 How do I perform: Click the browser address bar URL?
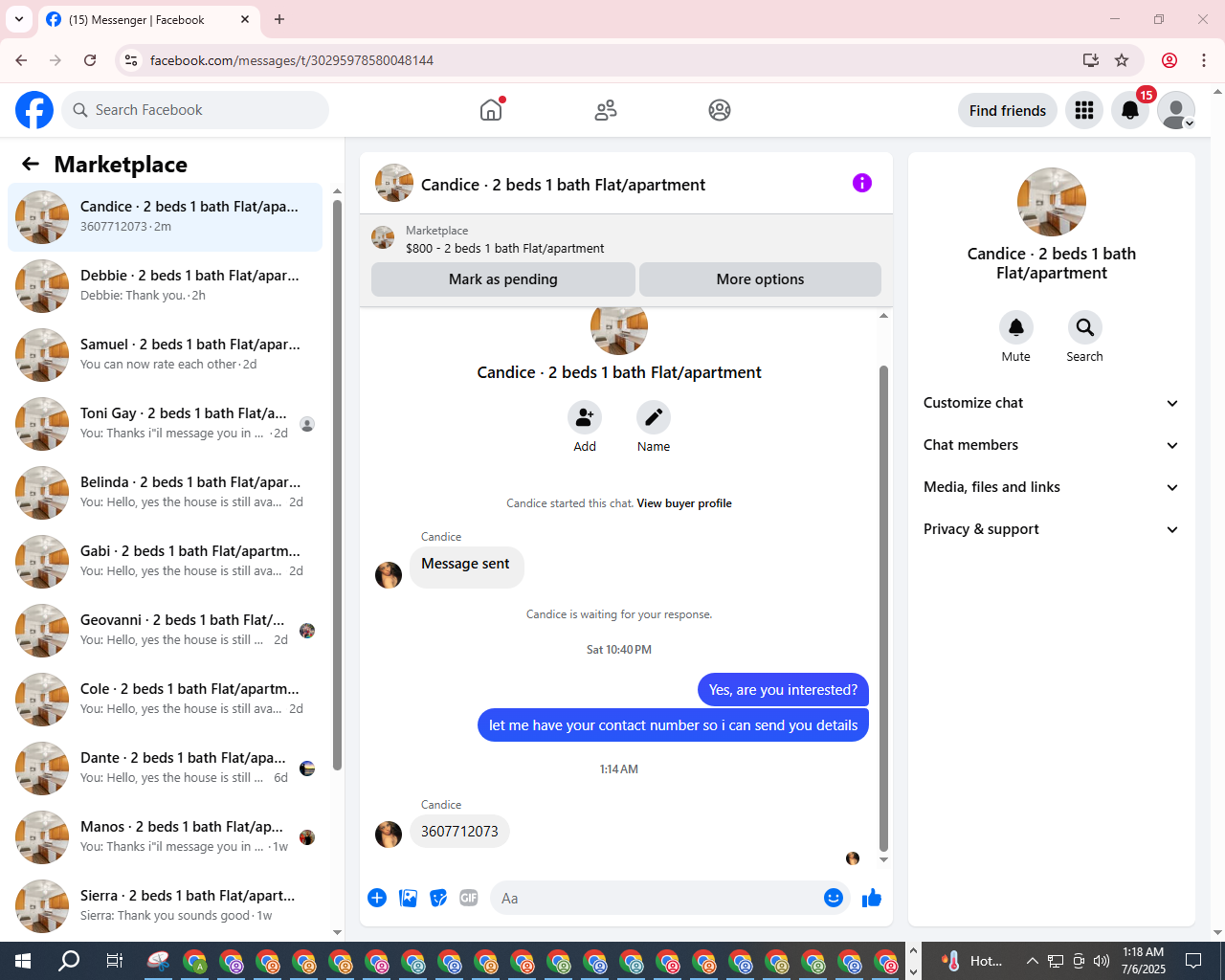pos(292,60)
